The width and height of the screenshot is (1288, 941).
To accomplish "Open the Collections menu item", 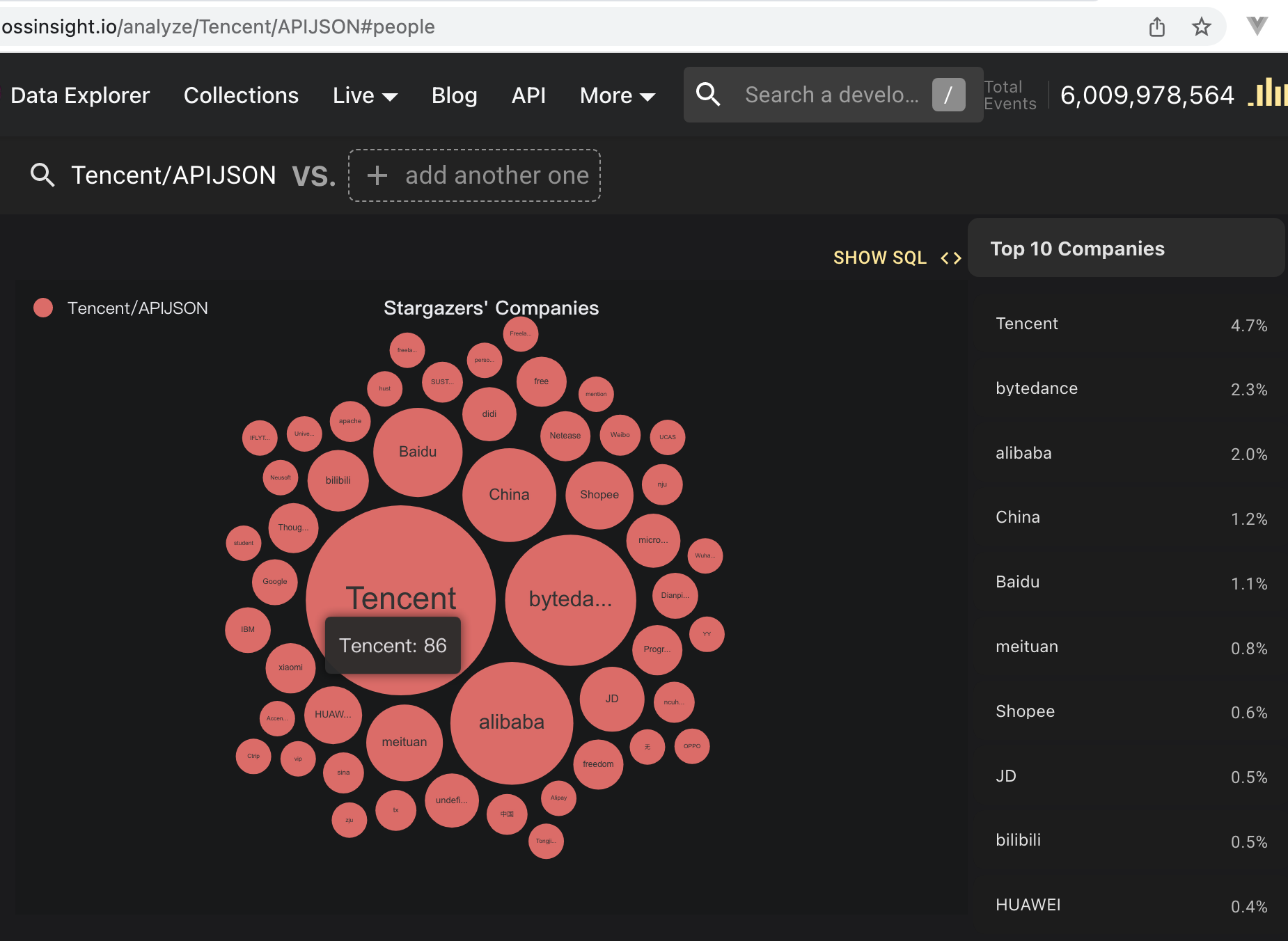I will (241, 95).
